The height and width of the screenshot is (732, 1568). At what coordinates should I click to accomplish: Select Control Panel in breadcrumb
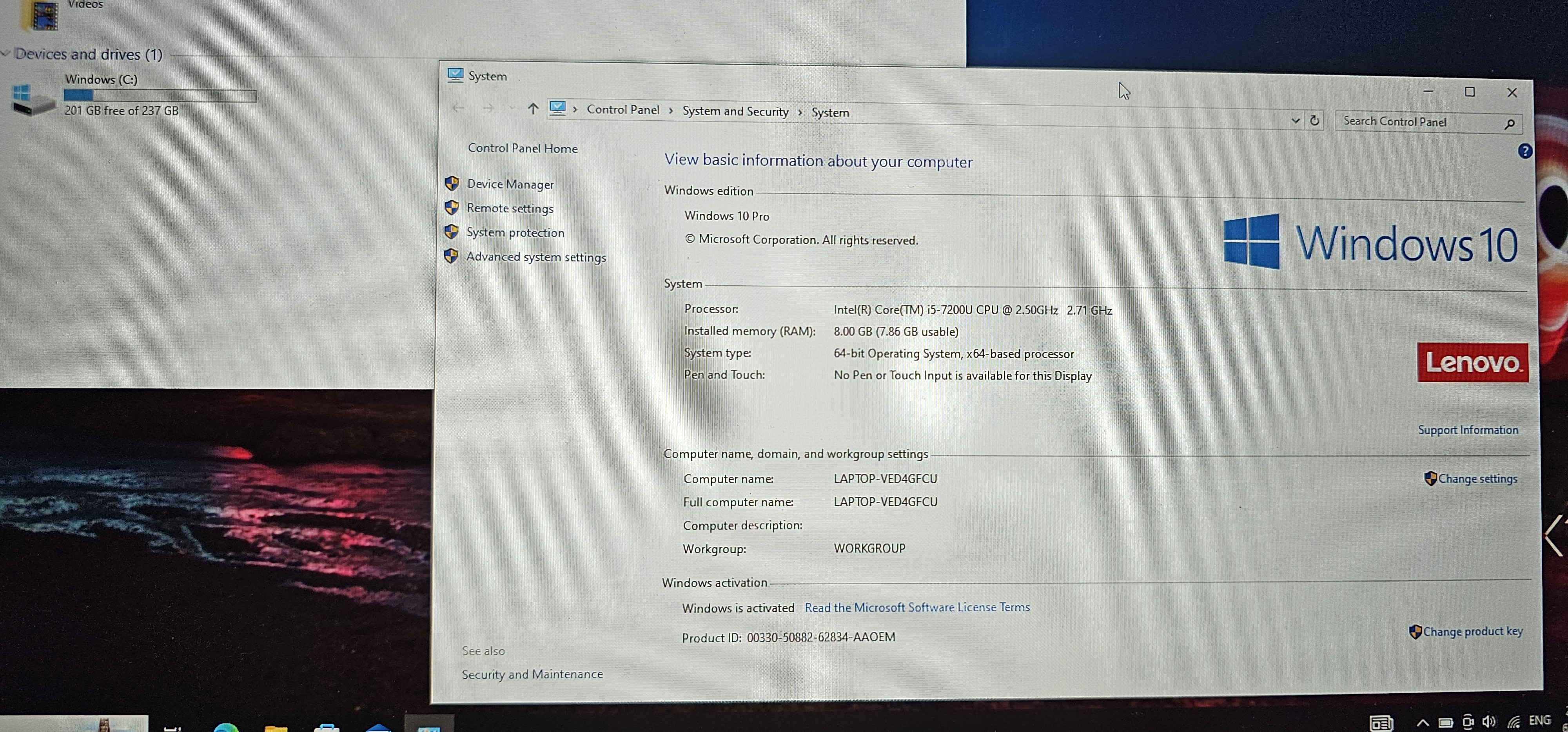tap(623, 110)
